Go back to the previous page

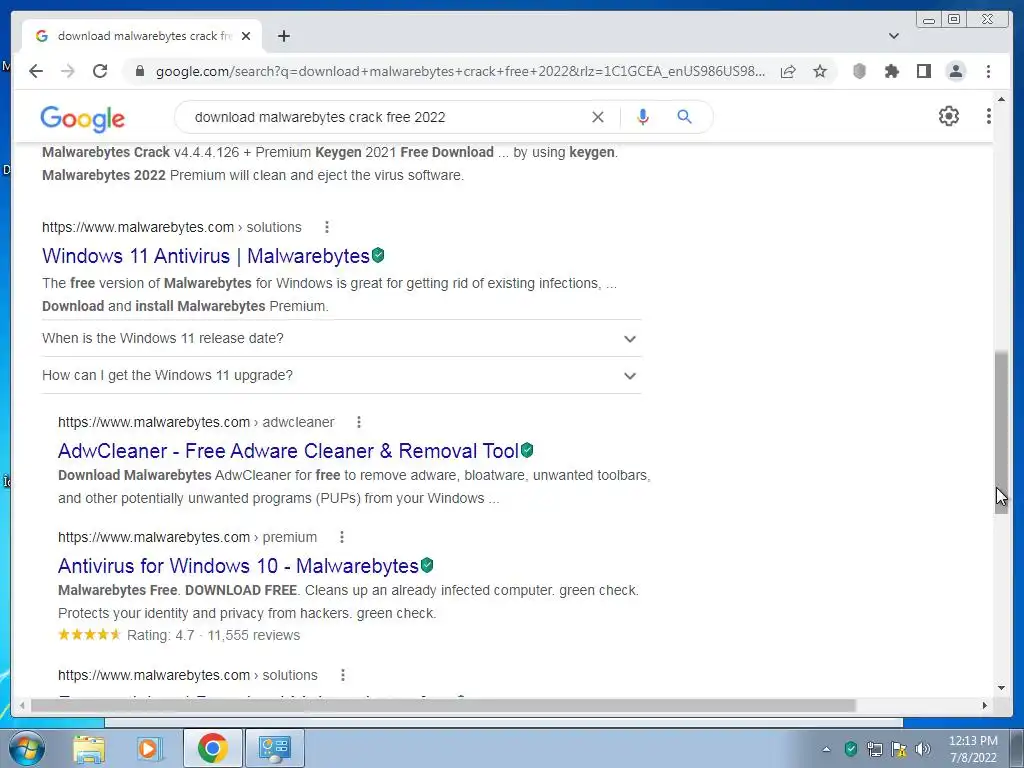coord(36,71)
